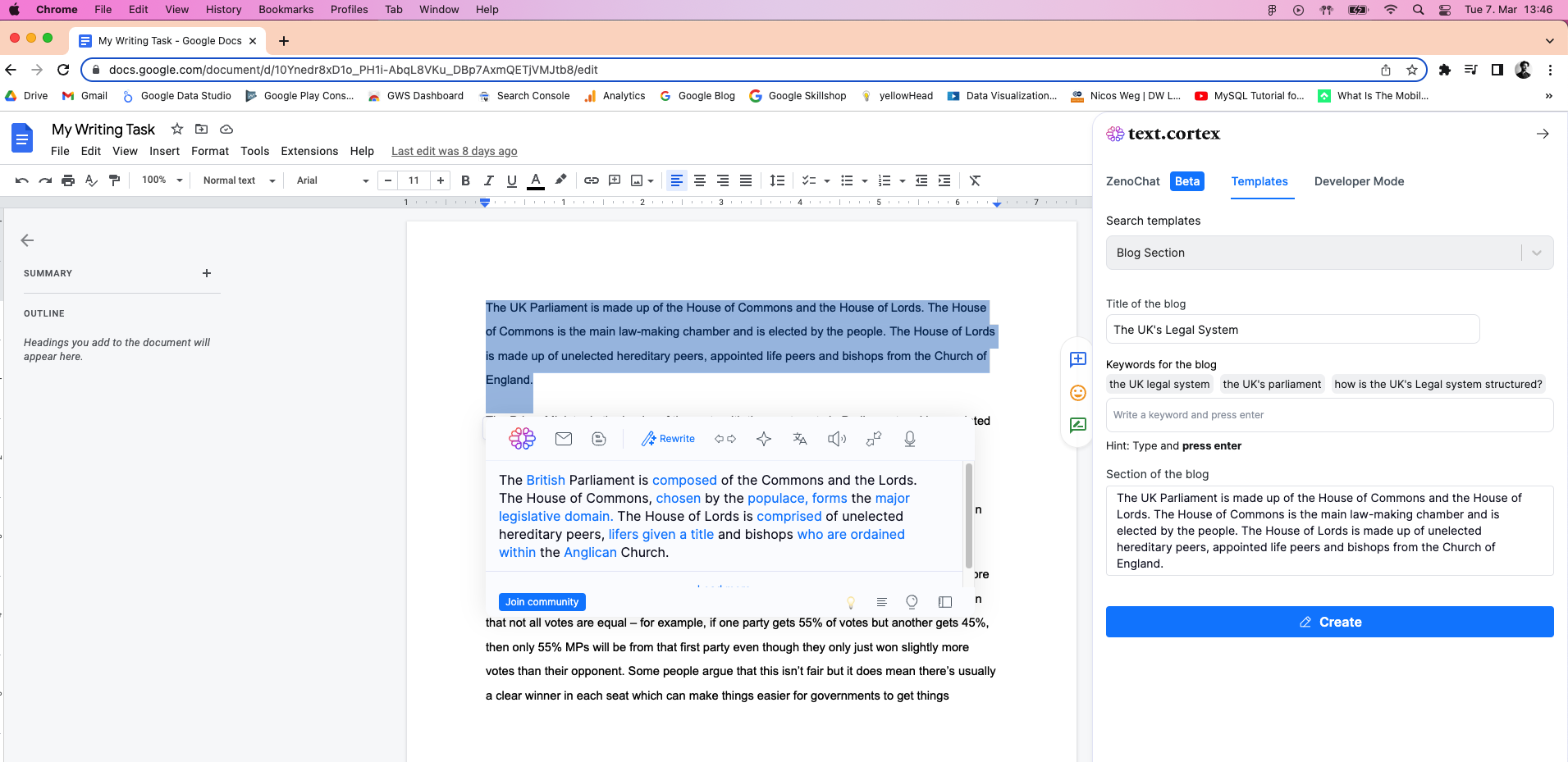Enable right alignment
Screen dimensions: 1568x762
723,180
